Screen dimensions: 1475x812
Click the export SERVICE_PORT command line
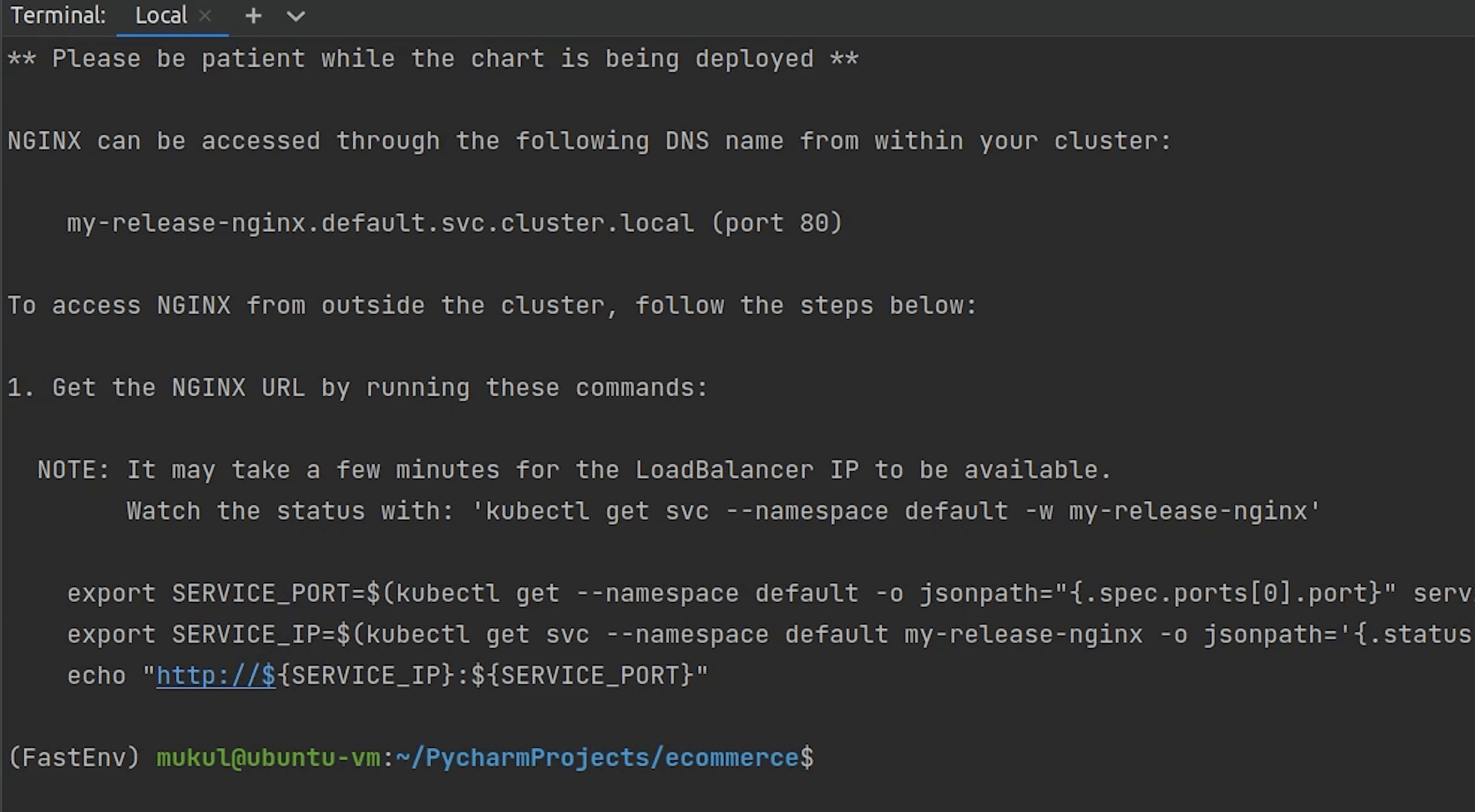point(748,593)
